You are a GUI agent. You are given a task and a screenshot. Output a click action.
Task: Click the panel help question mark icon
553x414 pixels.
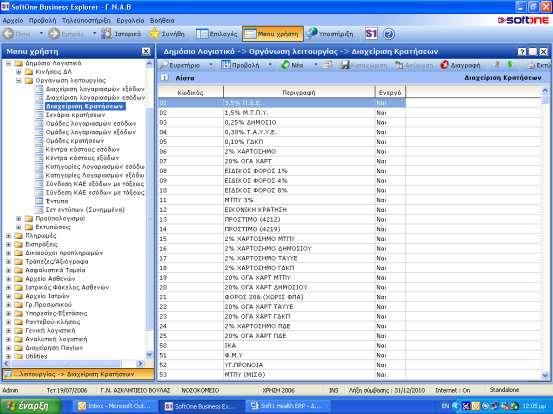[522, 52]
